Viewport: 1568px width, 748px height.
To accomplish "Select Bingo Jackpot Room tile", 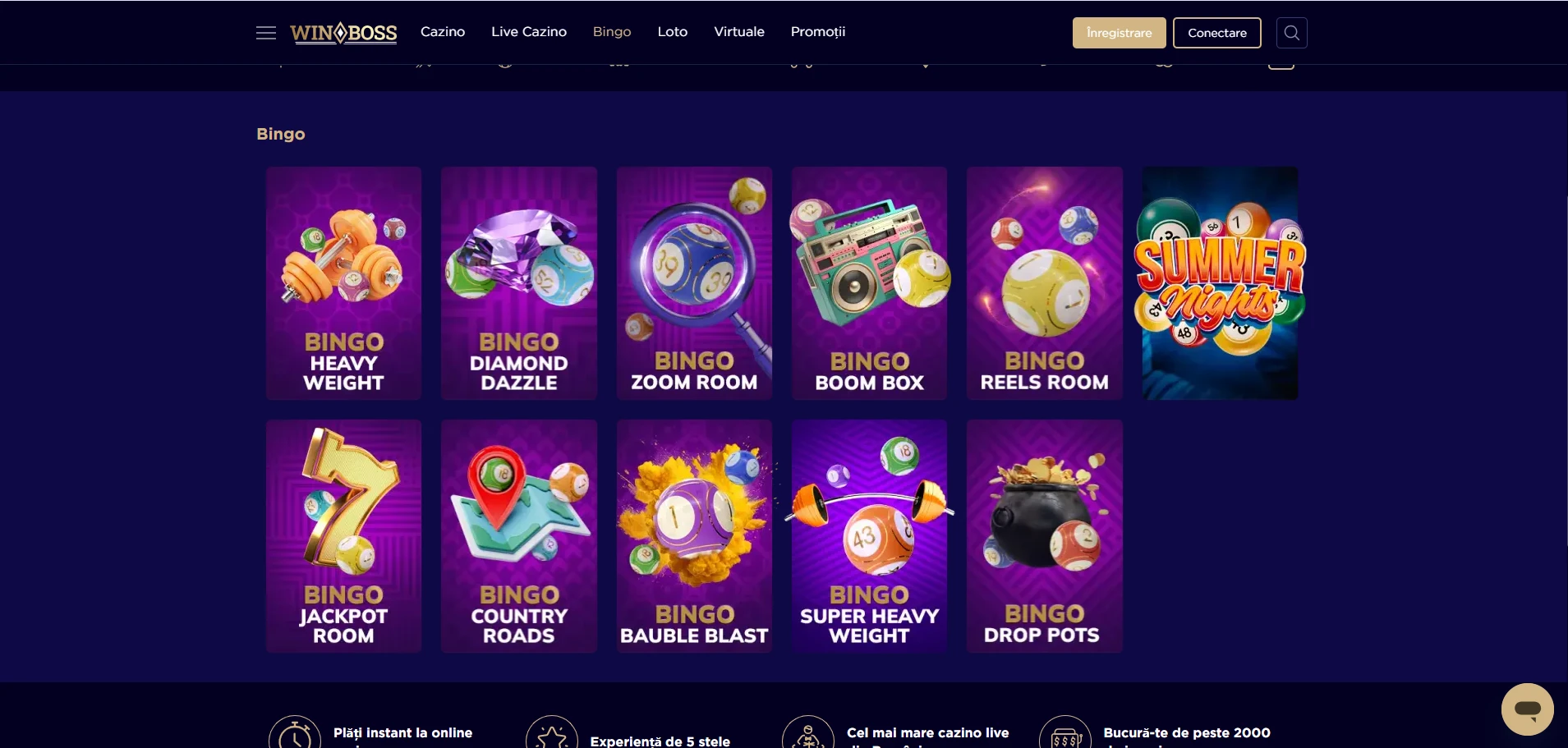I will (343, 536).
